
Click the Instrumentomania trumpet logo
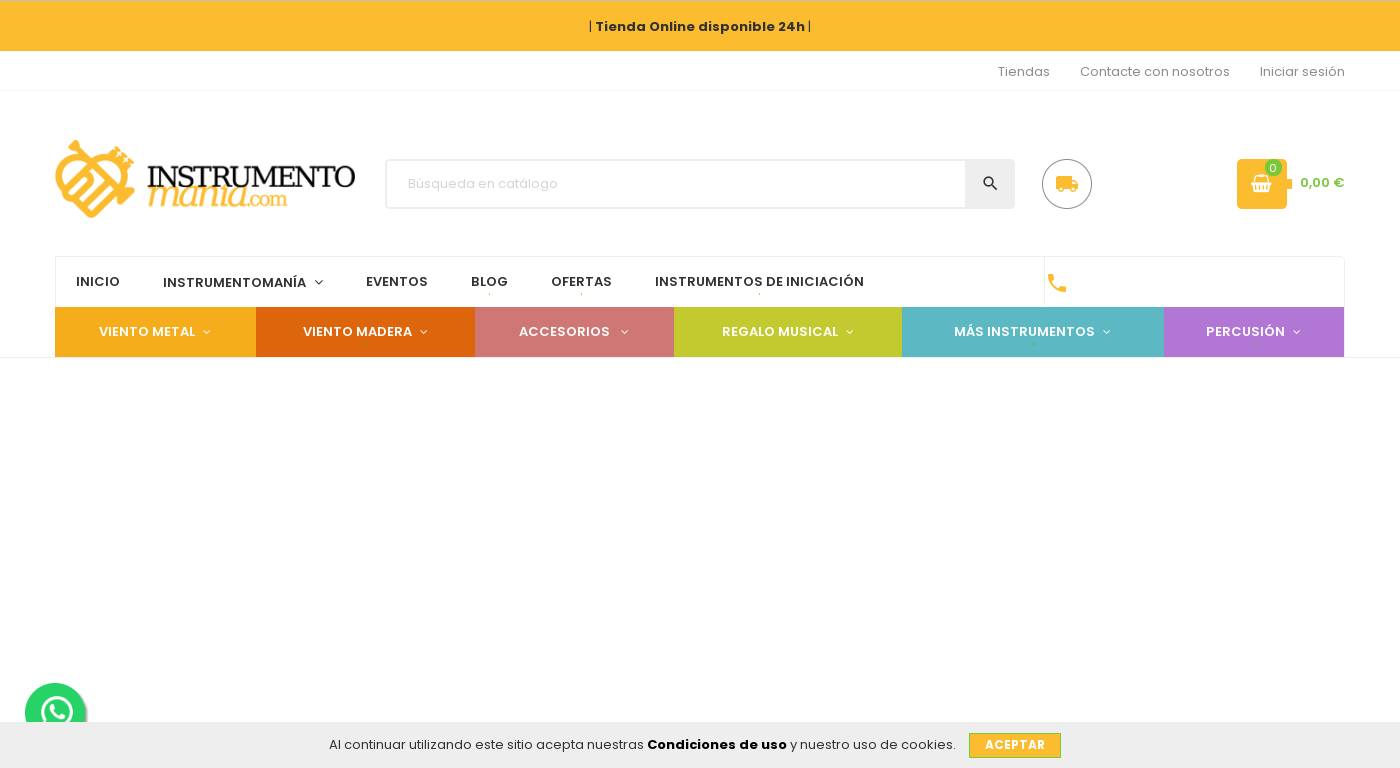tap(205, 179)
